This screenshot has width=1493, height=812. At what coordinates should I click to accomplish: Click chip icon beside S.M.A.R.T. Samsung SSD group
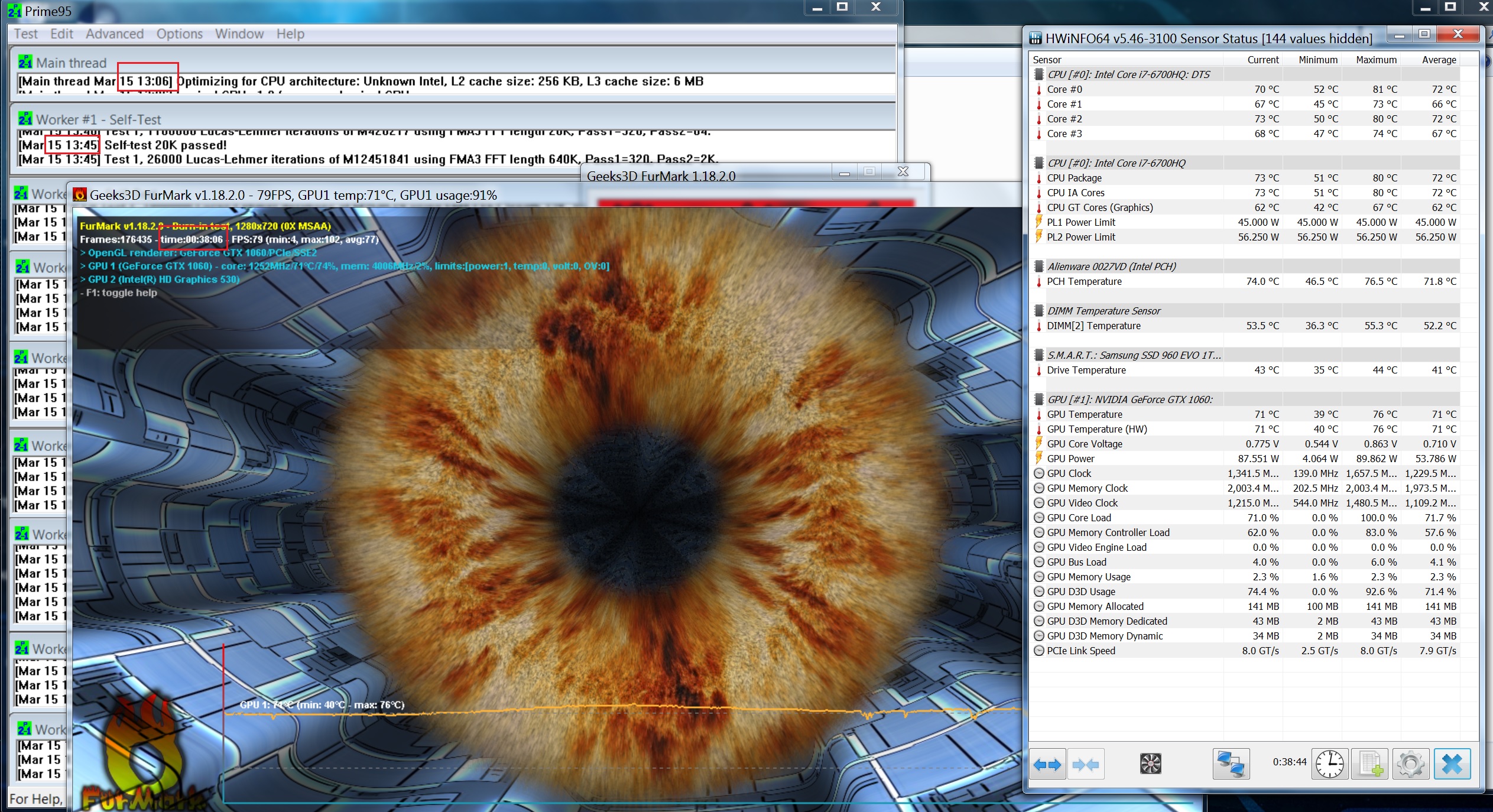point(1038,355)
